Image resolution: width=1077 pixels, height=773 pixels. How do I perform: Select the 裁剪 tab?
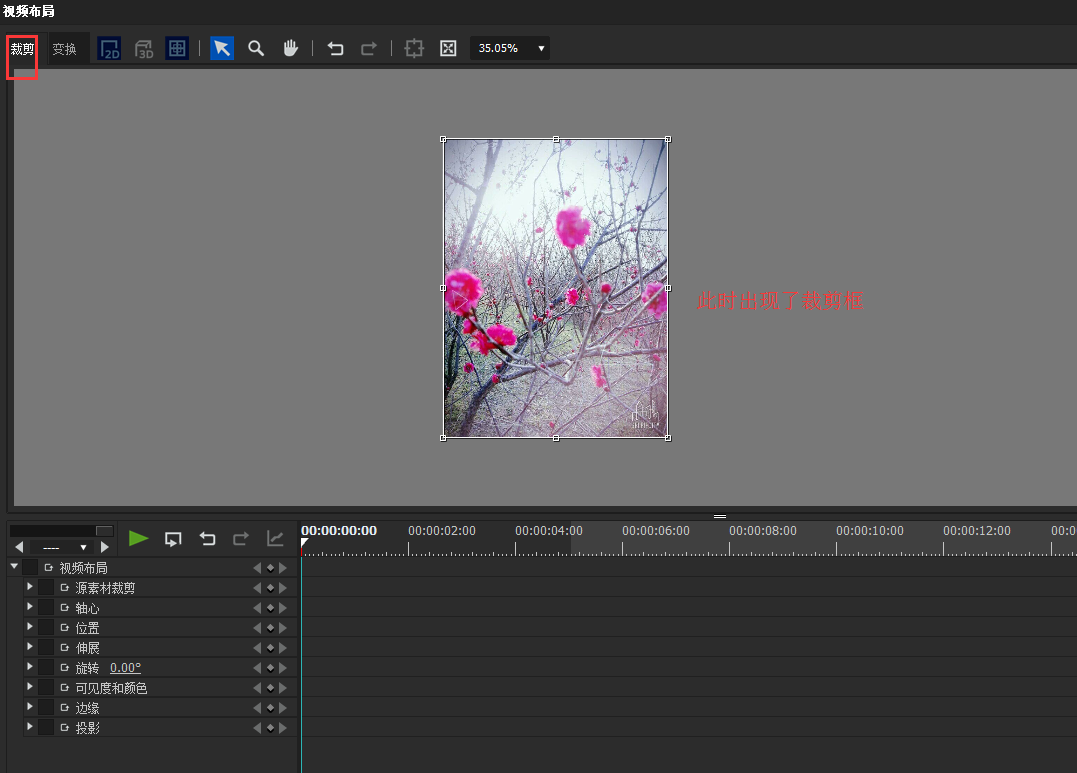[x=22, y=48]
